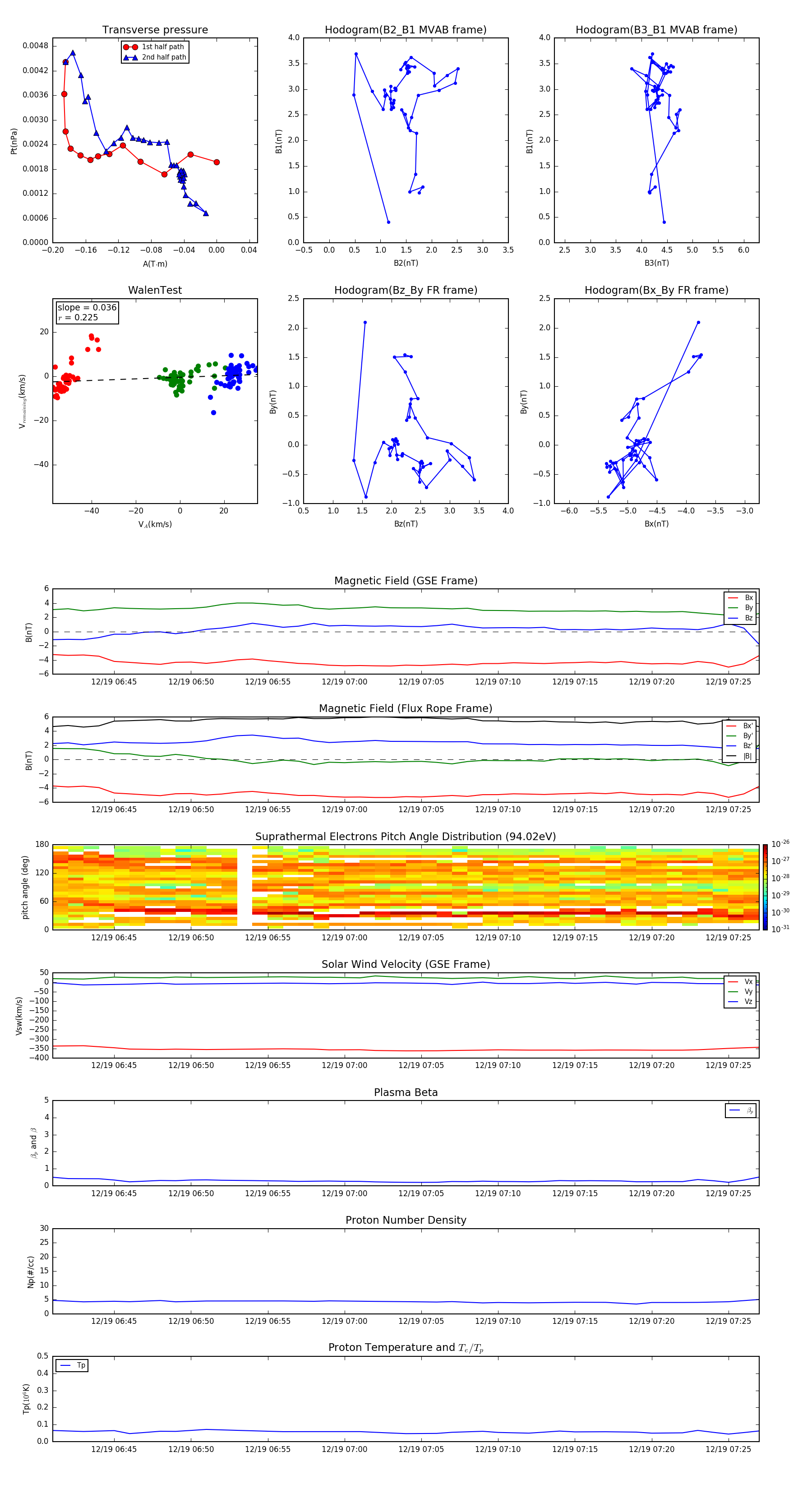Click 'Proton Number Density' panel title
Viewport: 812px width, 1489px height.
(x=406, y=1220)
